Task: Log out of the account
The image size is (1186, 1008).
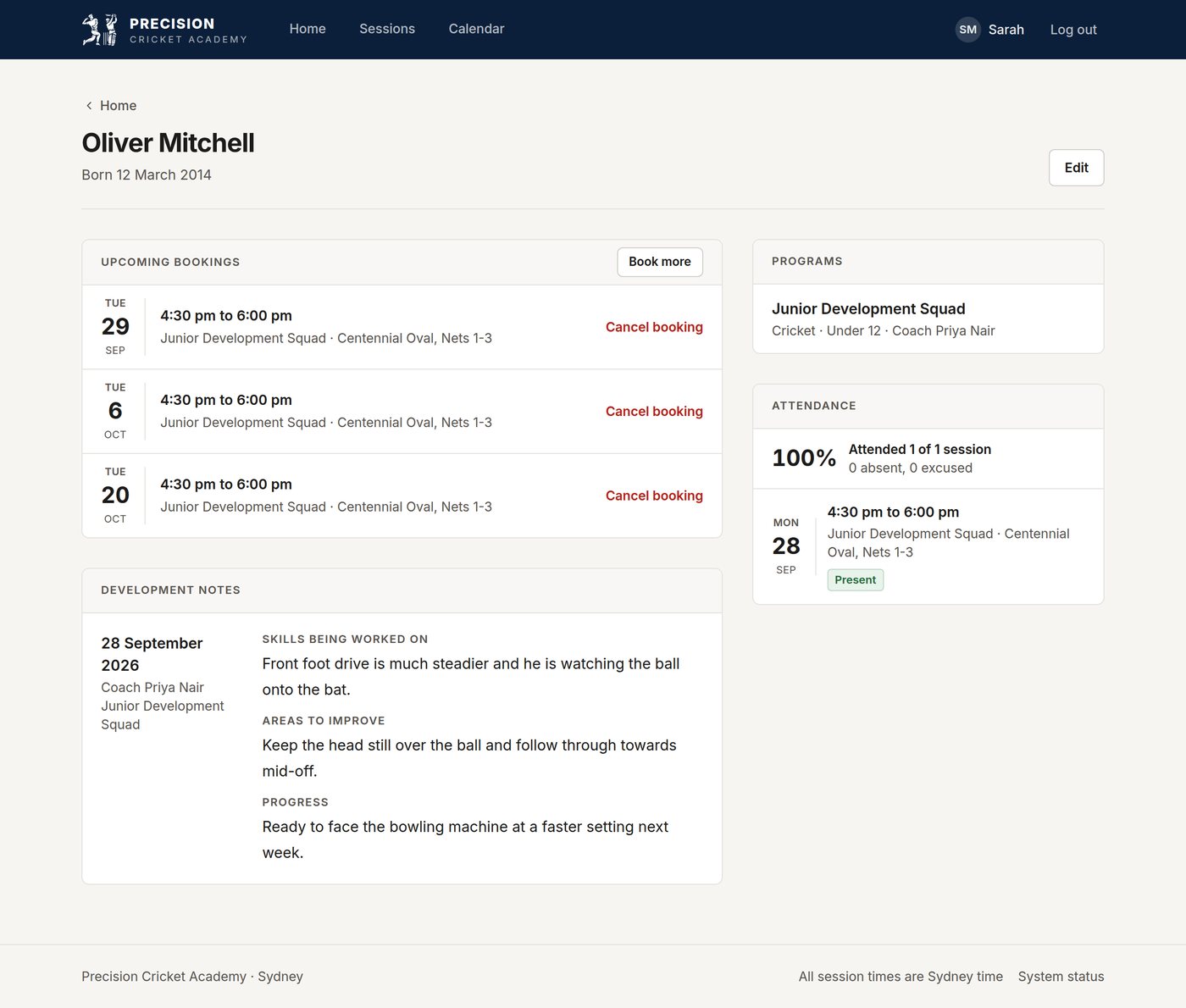Action: click(x=1073, y=30)
